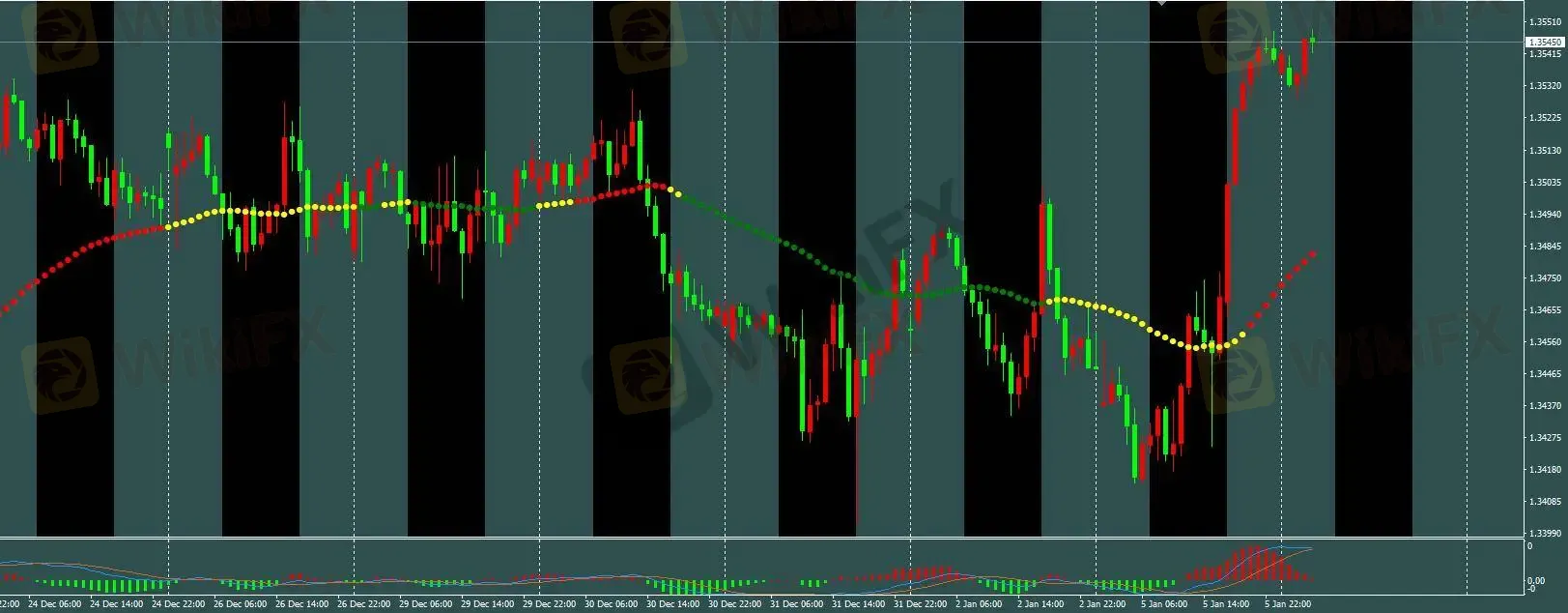Select the 1.34560 price axis label

pos(1544,342)
